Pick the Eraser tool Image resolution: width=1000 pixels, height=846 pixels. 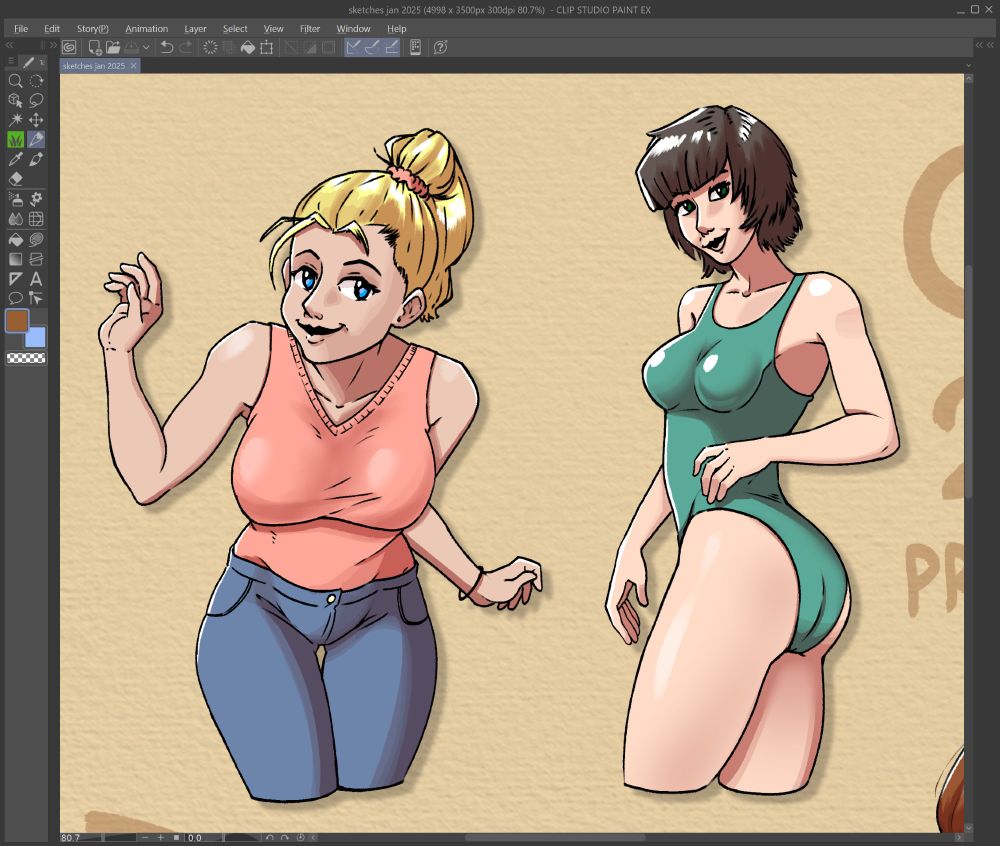15,179
